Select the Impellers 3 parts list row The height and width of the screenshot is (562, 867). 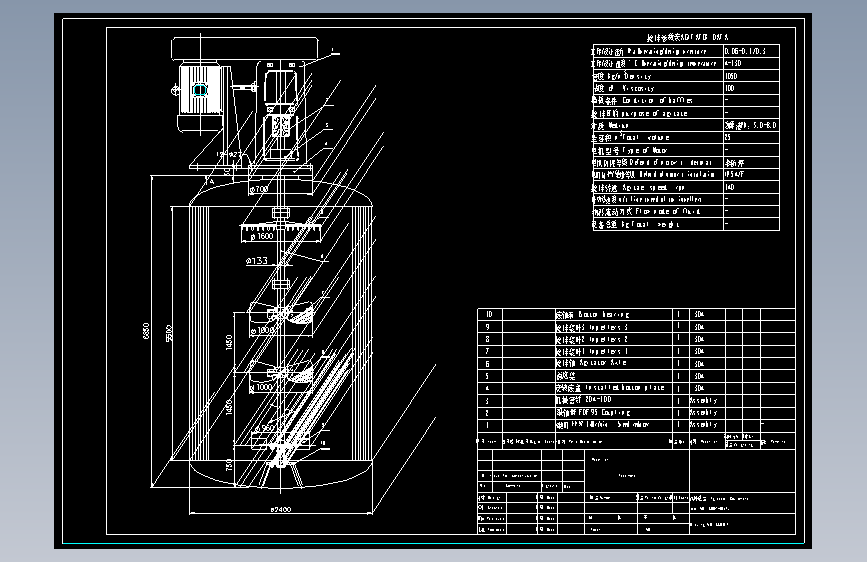pyautogui.click(x=636, y=327)
